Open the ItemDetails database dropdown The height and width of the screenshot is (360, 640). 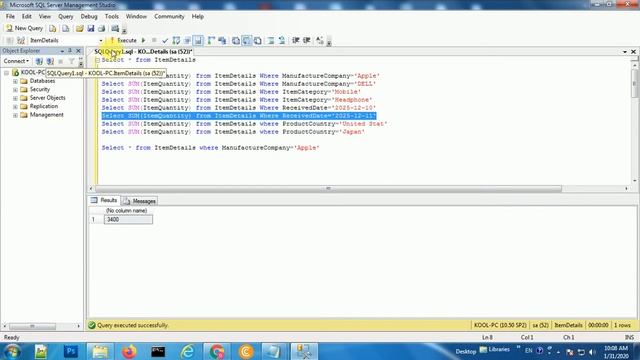point(101,41)
